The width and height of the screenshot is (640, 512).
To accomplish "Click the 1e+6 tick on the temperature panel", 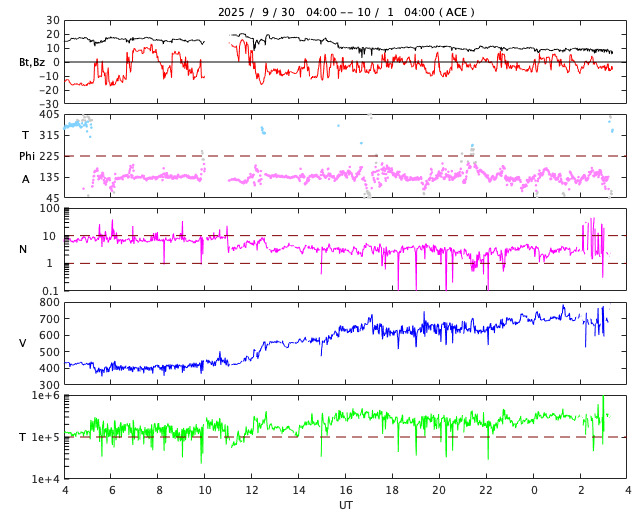I will 44,396.
